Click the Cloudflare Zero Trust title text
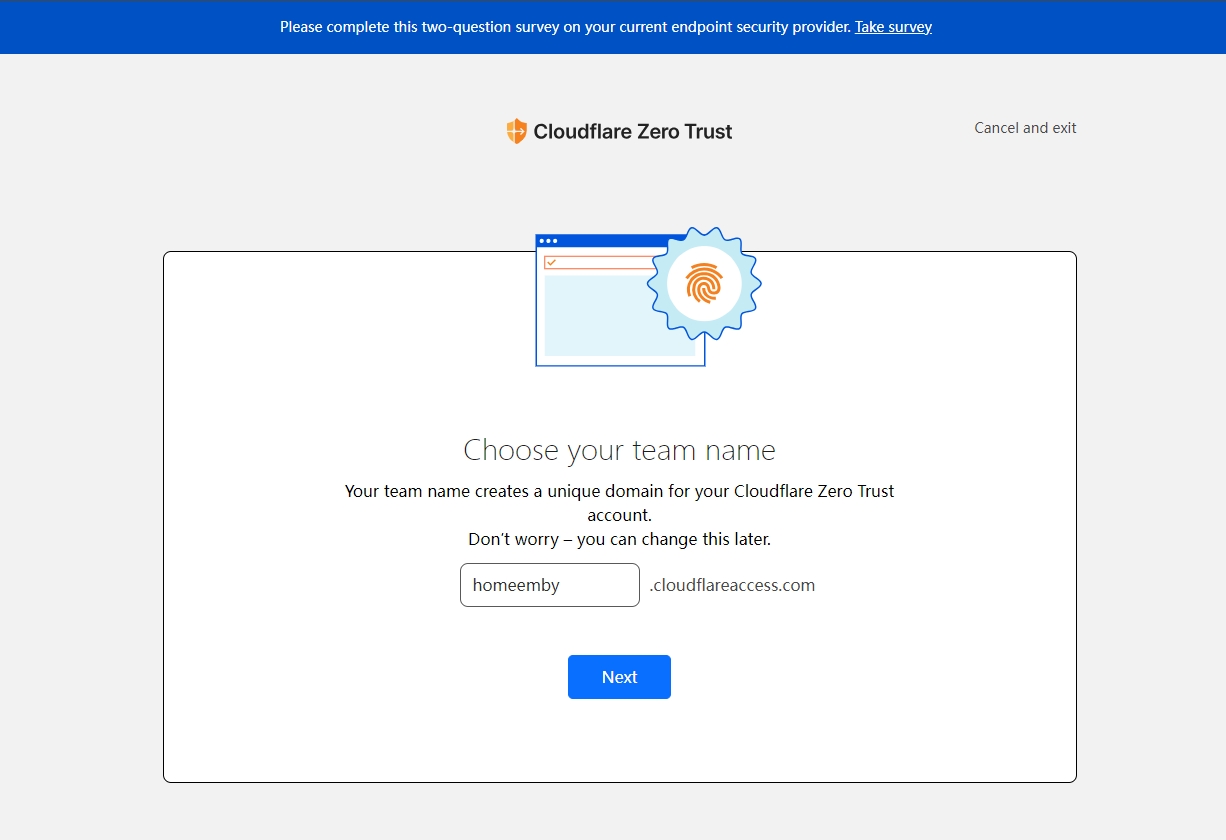The image size is (1226, 840). pyautogui.click(x=633, y=131)
